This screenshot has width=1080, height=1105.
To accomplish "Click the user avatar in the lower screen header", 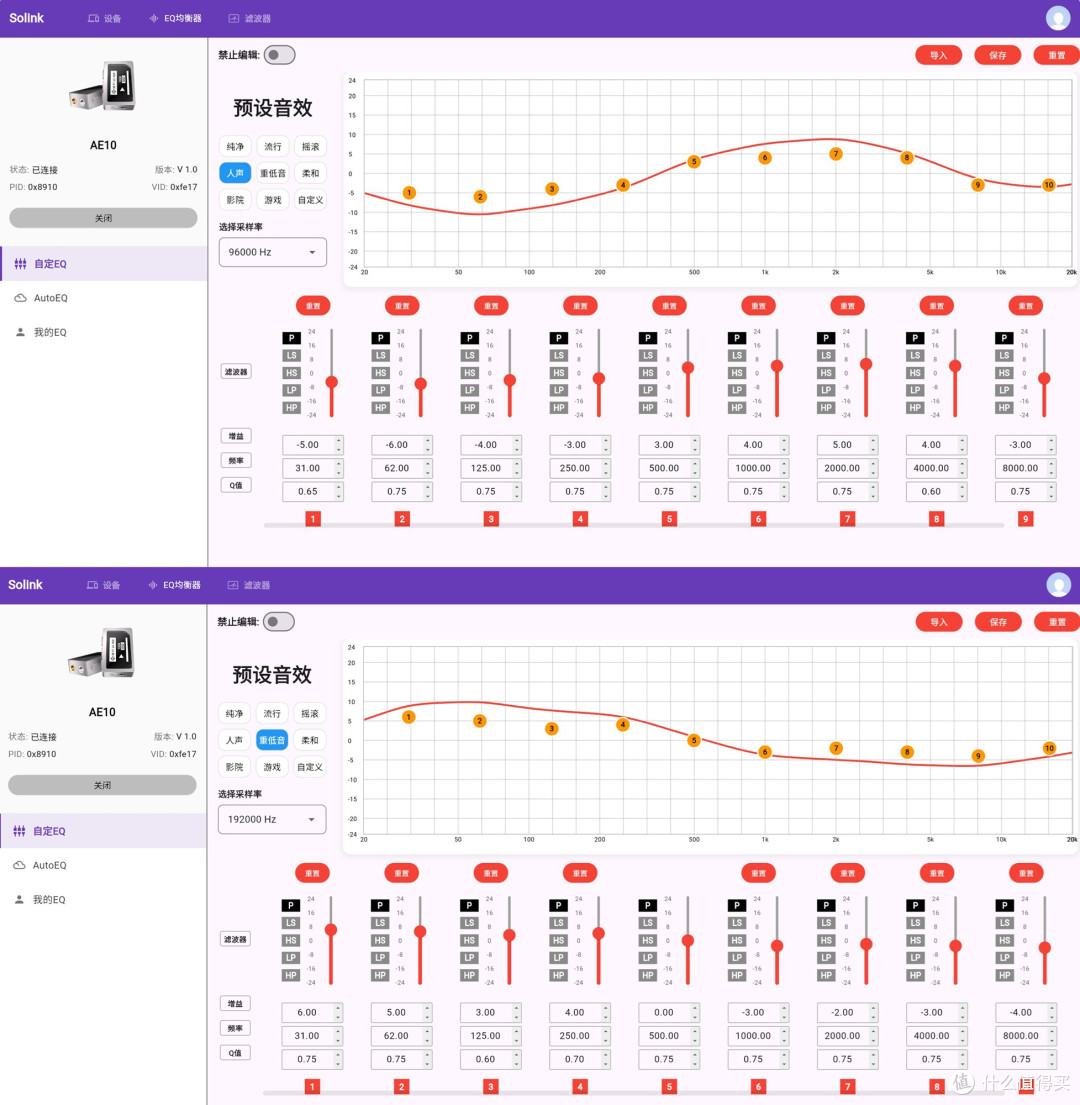I will (x=1058, y=584).
